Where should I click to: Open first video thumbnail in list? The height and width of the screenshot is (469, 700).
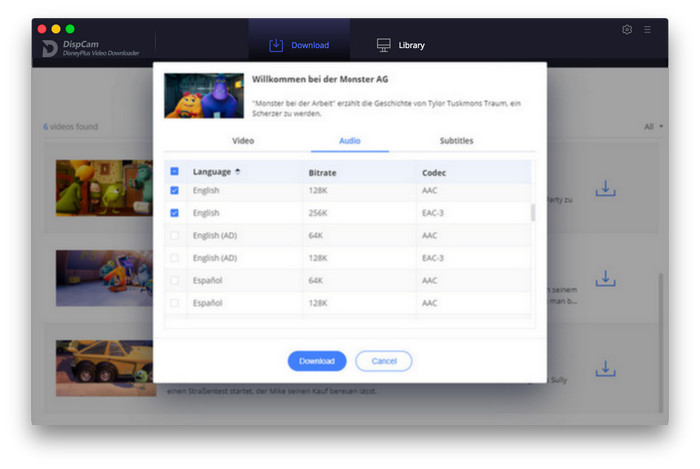(x=104, y=188)
